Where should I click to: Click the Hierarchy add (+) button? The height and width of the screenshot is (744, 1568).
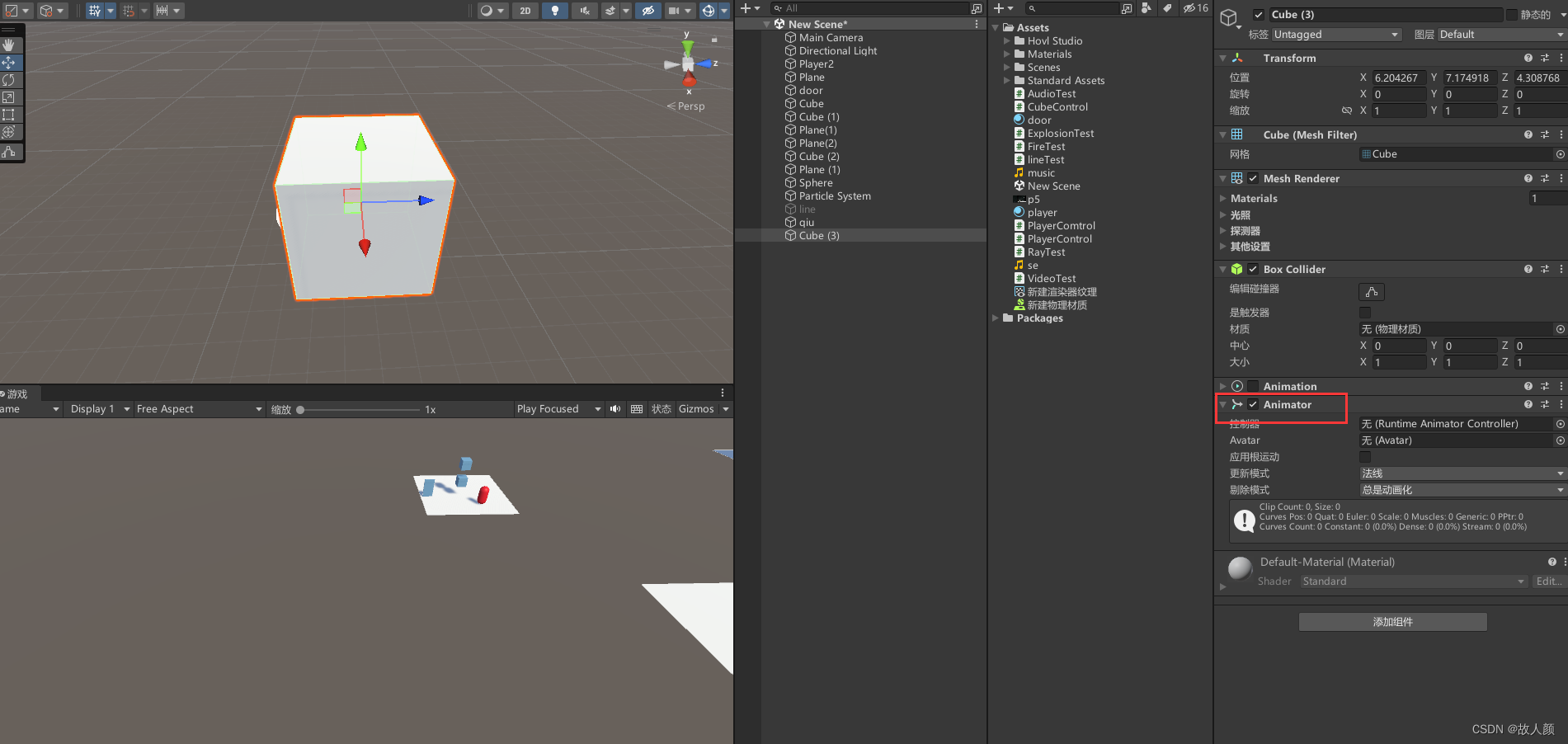pos(750,8)
